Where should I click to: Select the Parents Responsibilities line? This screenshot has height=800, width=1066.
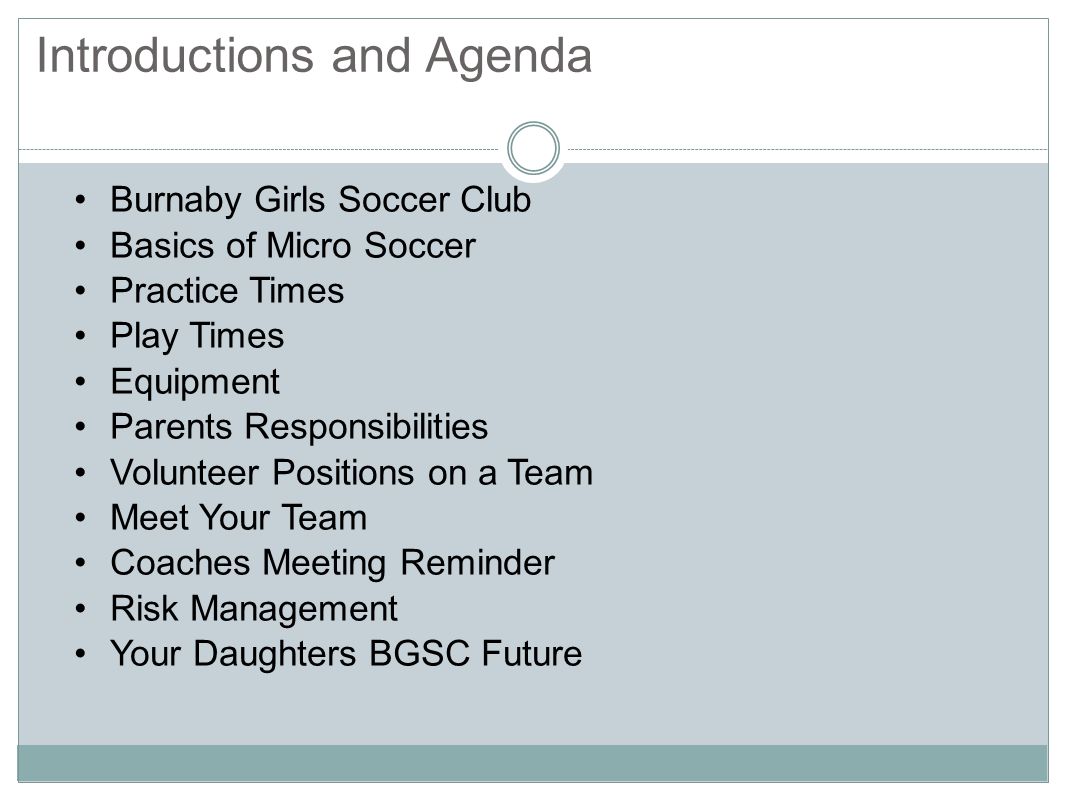point(299,428)
